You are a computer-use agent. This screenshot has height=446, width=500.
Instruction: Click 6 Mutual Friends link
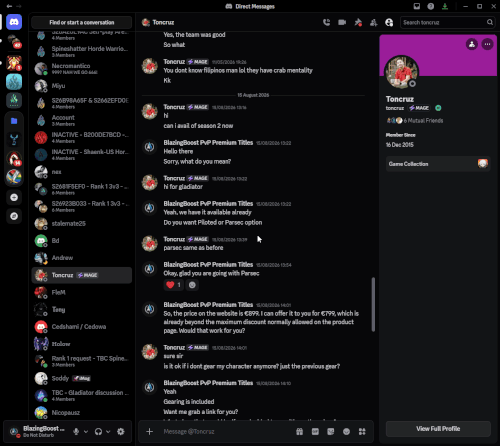click(x=423, y=120)
